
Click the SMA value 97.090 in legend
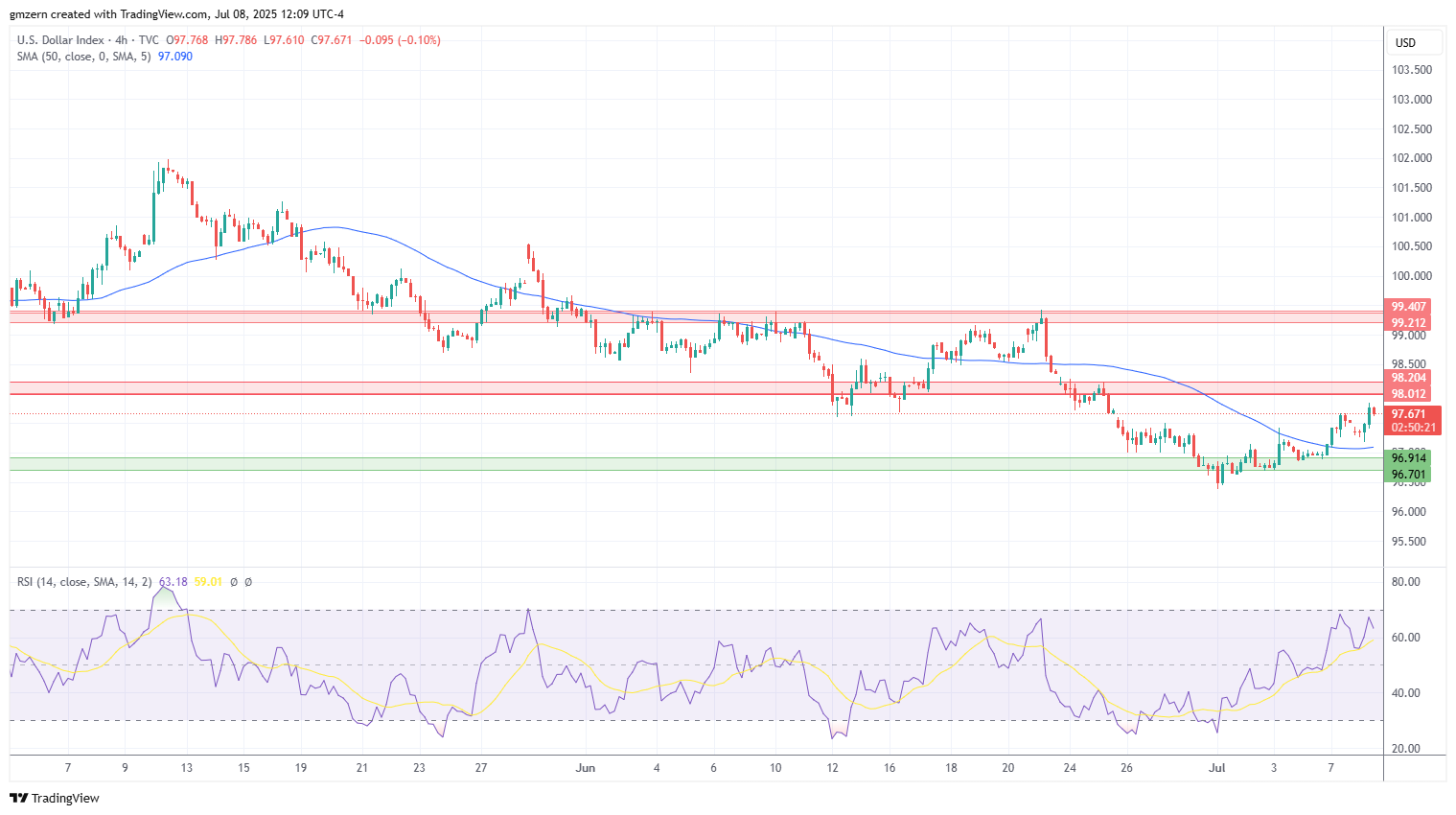[x=175, y=57]
